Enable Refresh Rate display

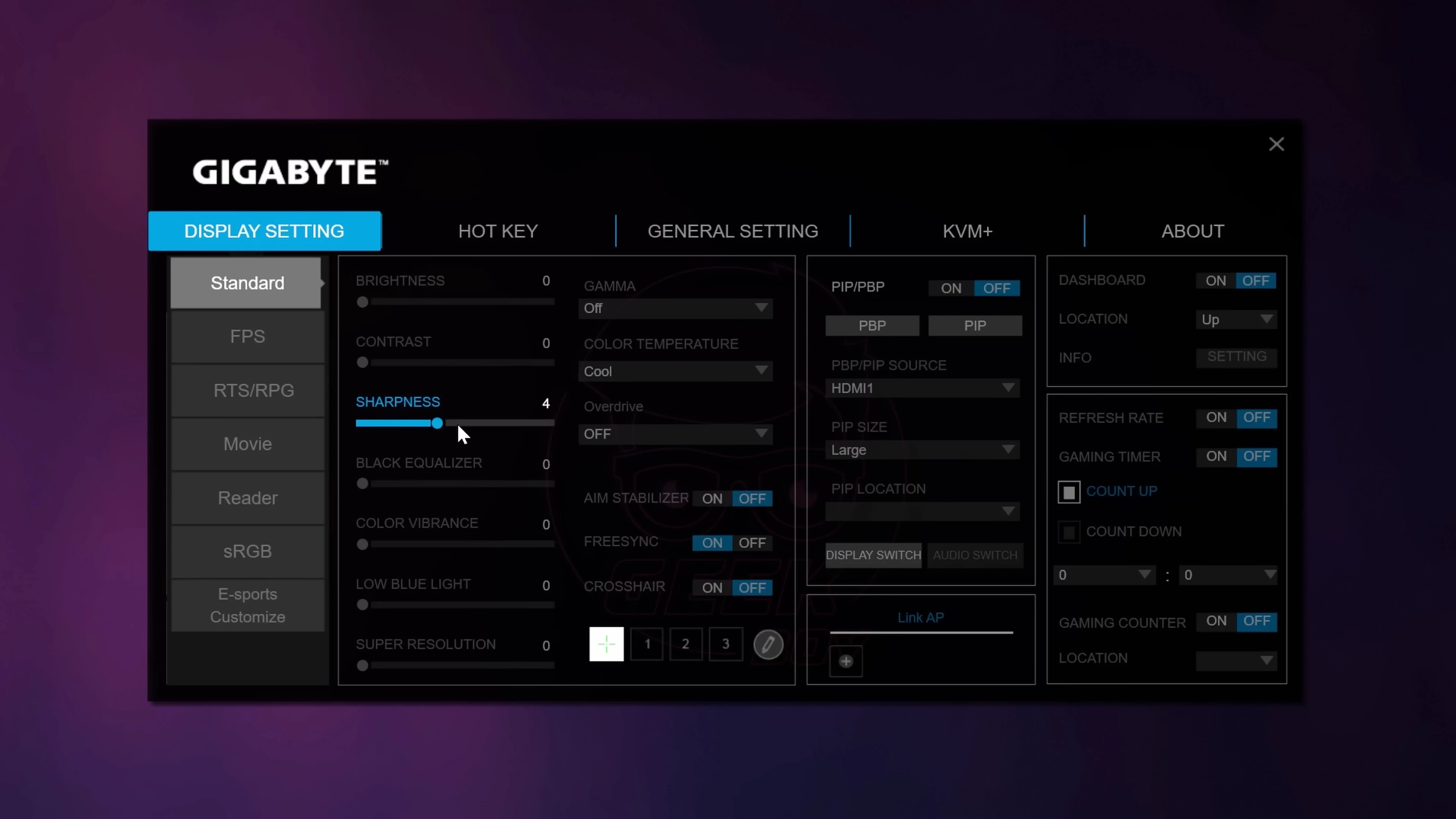pos(1216,418)
